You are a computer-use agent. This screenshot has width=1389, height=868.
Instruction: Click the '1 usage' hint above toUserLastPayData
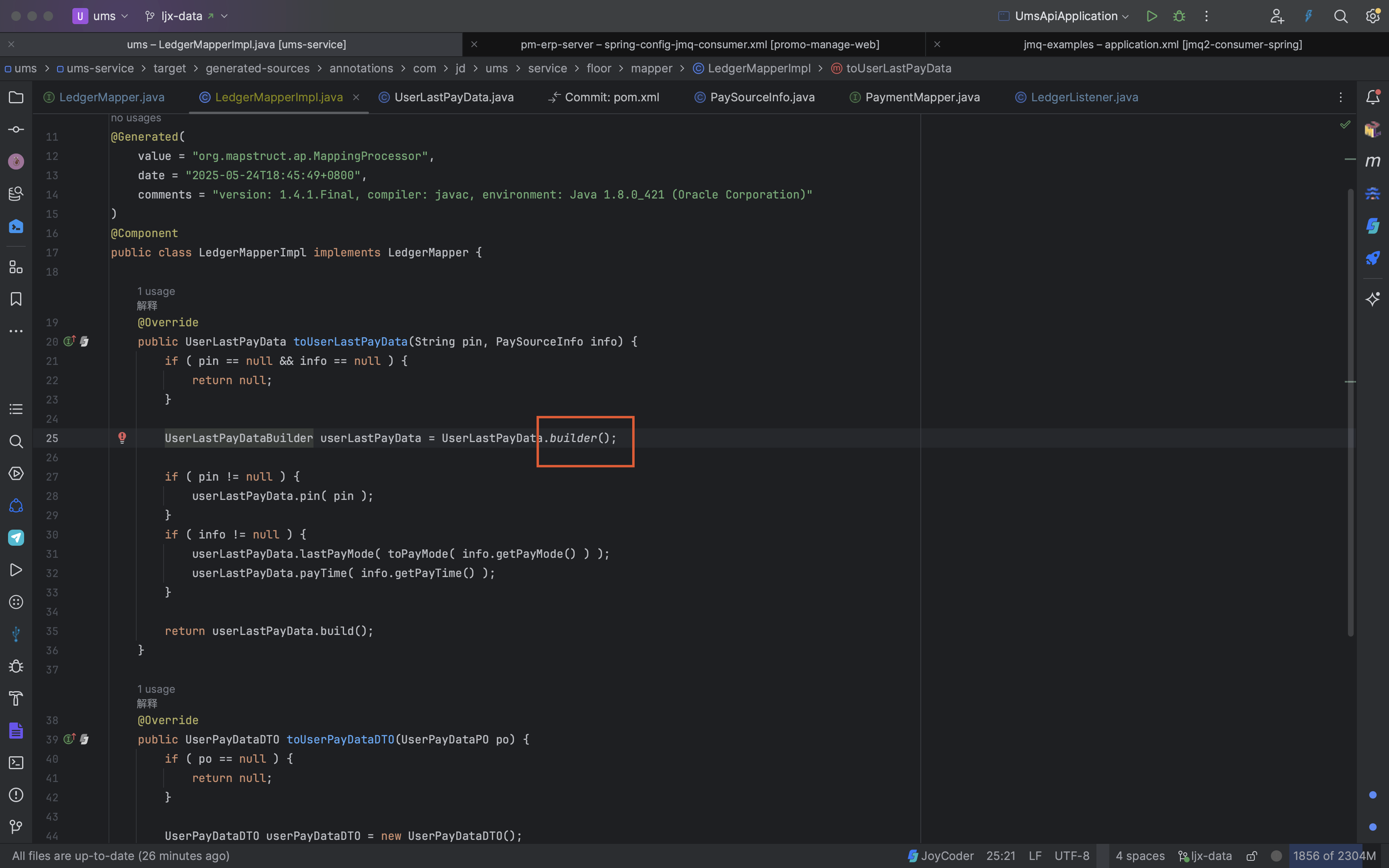156,291
